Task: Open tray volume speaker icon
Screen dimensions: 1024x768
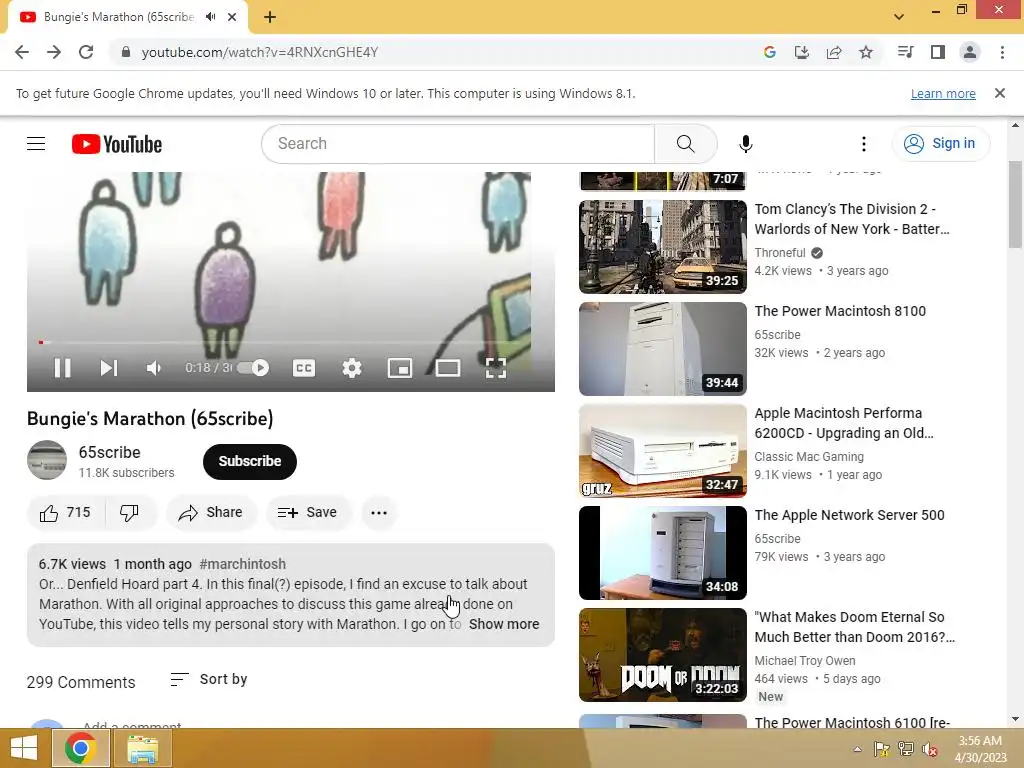Action: 929,749
